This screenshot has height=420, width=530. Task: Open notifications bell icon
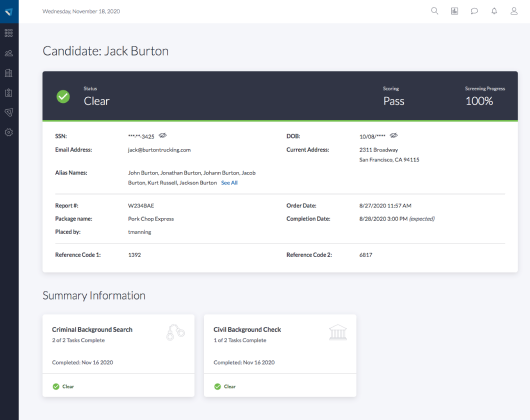(494, 11)
